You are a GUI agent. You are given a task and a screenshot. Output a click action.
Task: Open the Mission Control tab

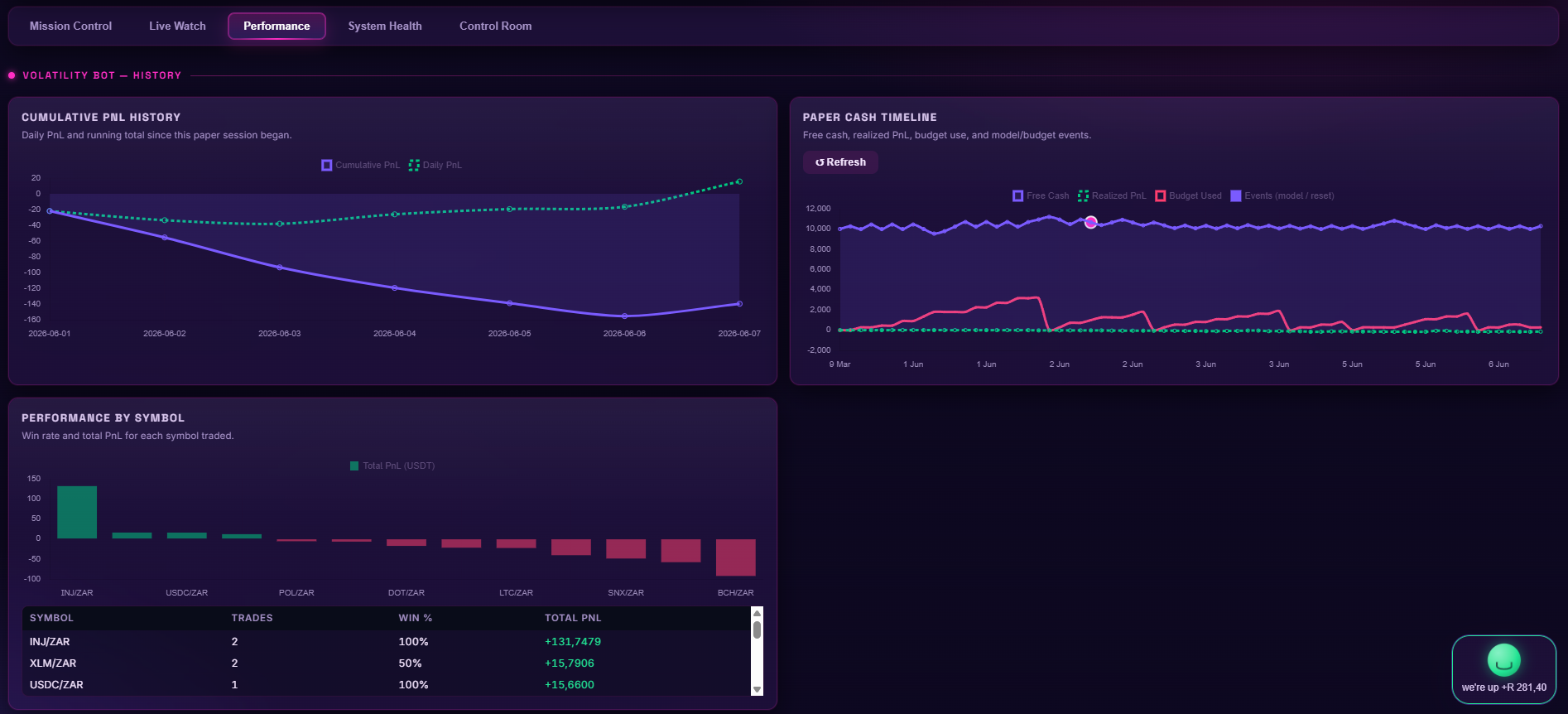click(70, 26)
